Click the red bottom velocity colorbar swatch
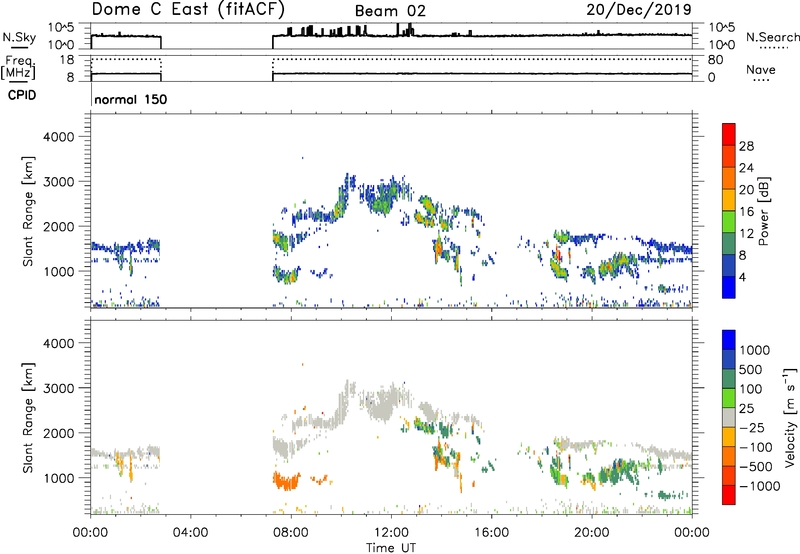 (x=729, y=495)
